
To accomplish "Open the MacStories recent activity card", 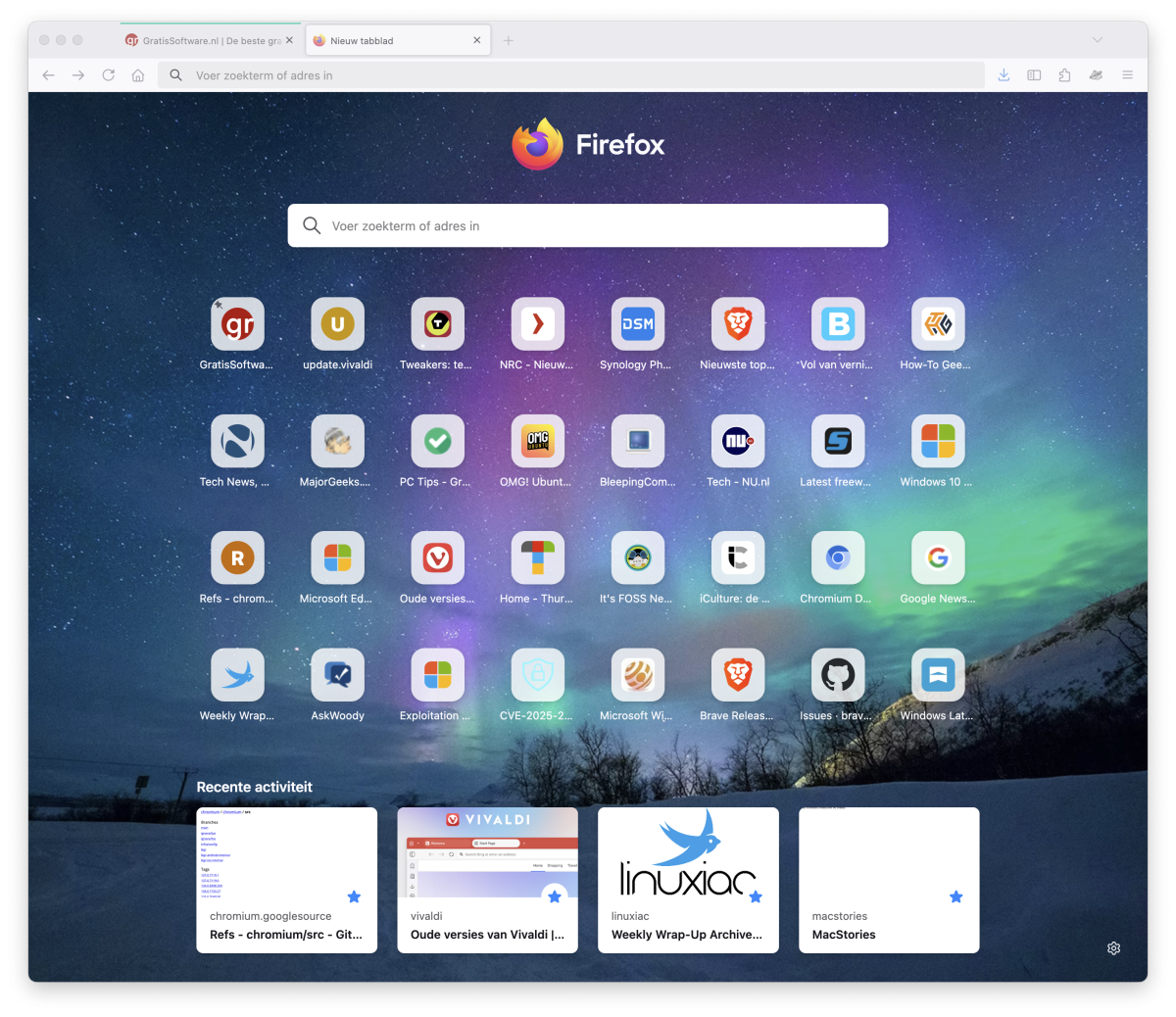I will (889, 879).
